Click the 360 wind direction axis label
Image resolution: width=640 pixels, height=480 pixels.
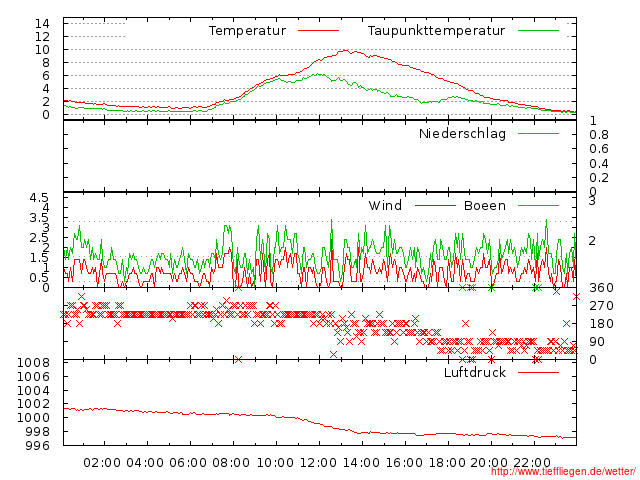[x=601, y=288]
